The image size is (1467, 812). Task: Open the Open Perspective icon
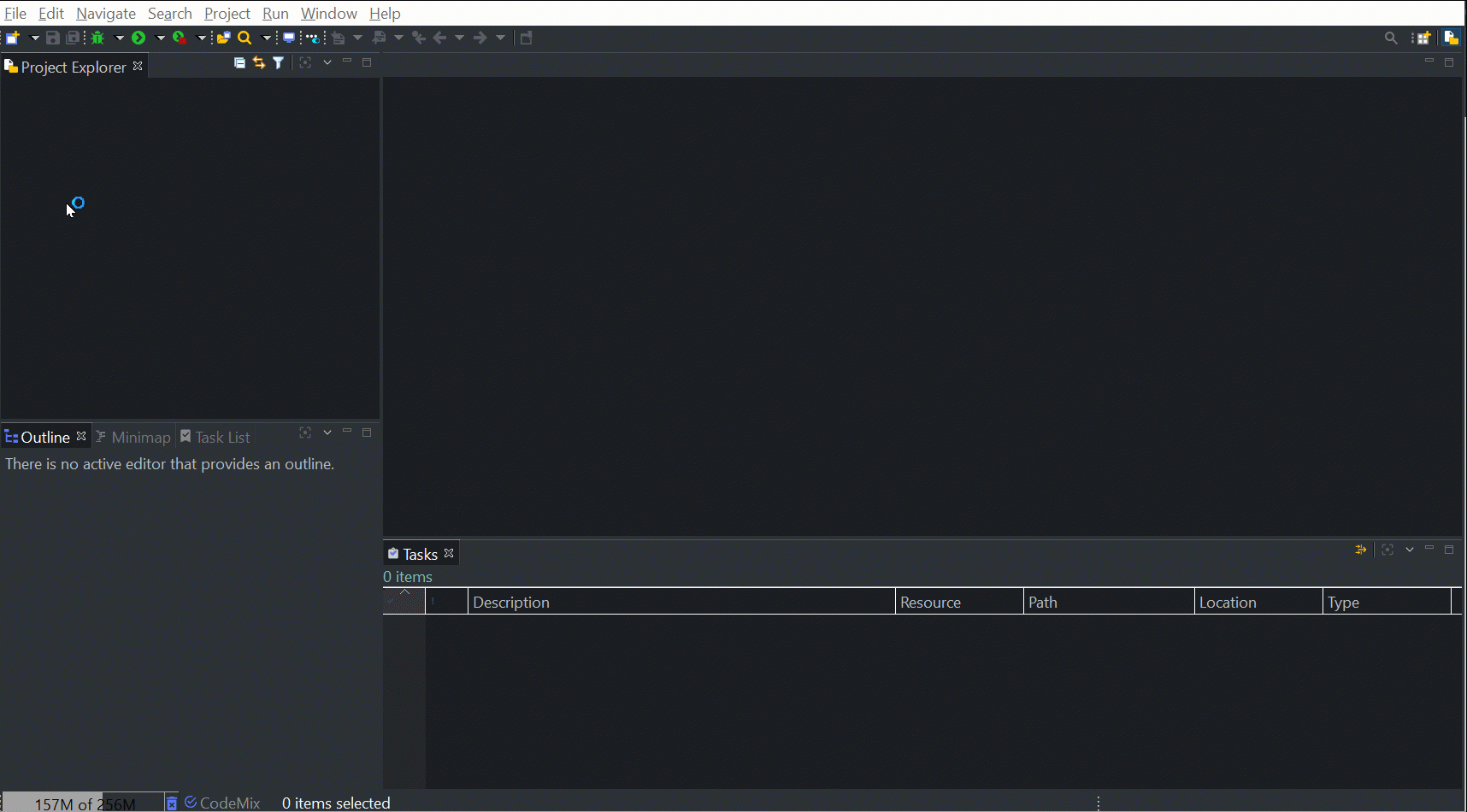pyautogui.click(x=1423, y=38)
